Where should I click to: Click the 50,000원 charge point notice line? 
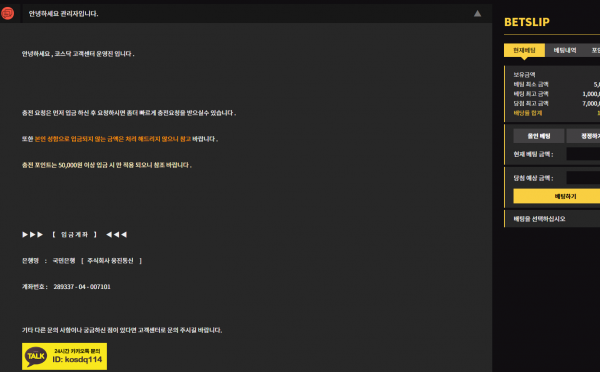click(x=107, y=165)
